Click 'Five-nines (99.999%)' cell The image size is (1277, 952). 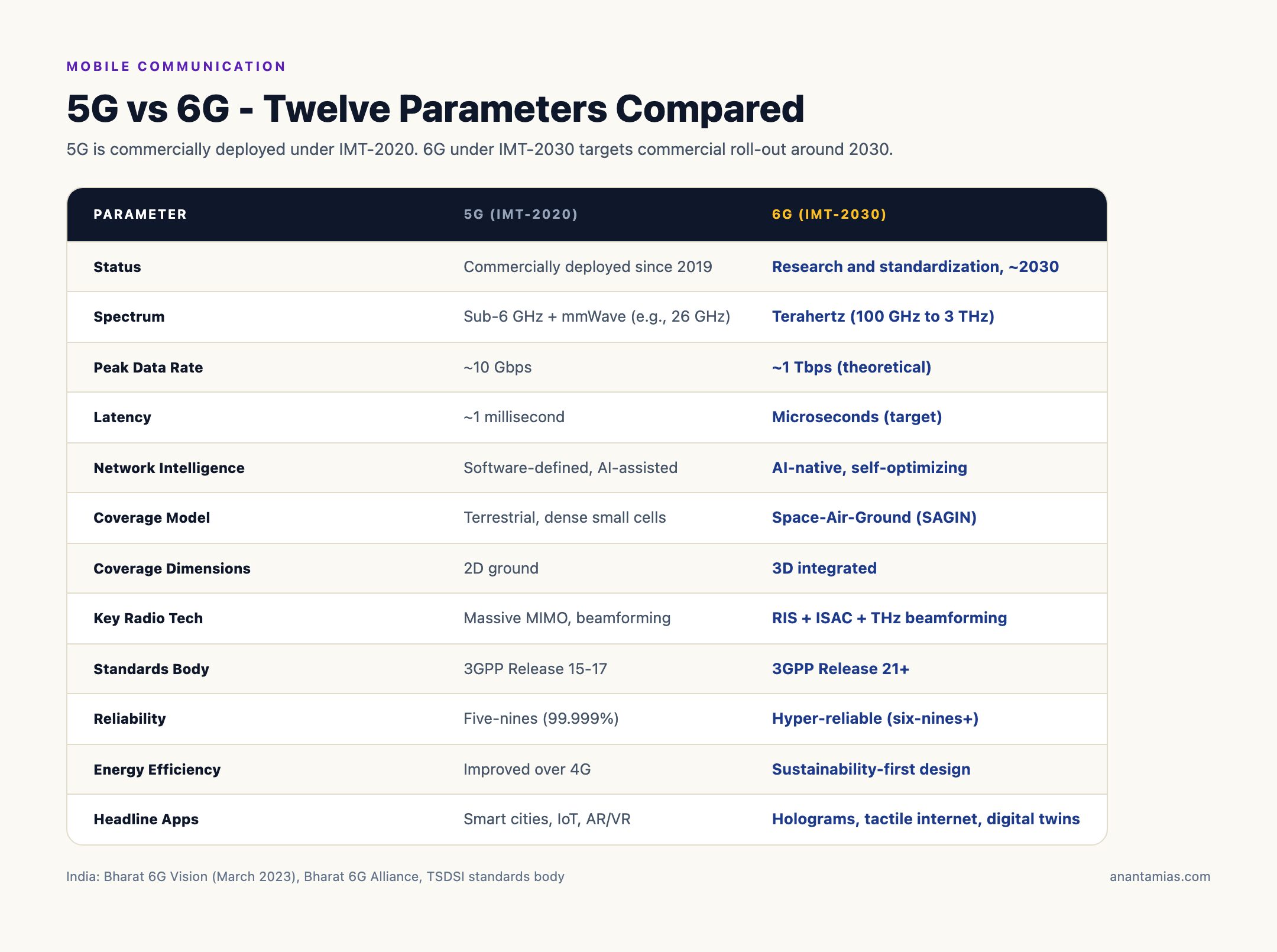coord(541,718)
